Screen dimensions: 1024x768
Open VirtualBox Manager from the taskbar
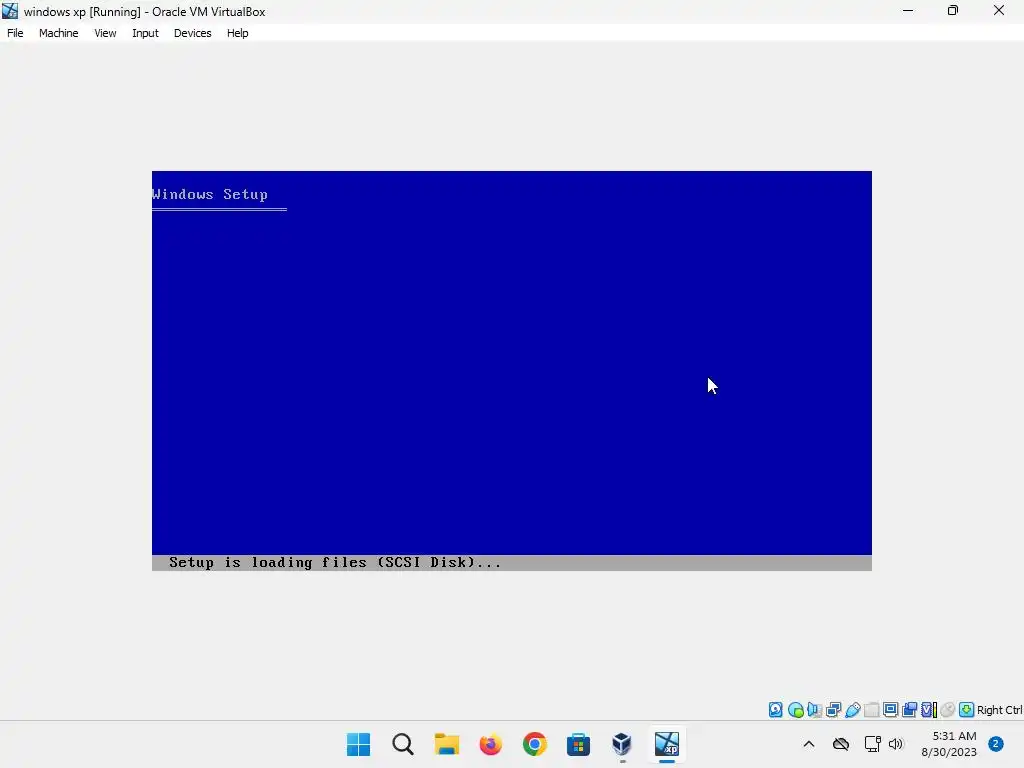tap(622, 744)
